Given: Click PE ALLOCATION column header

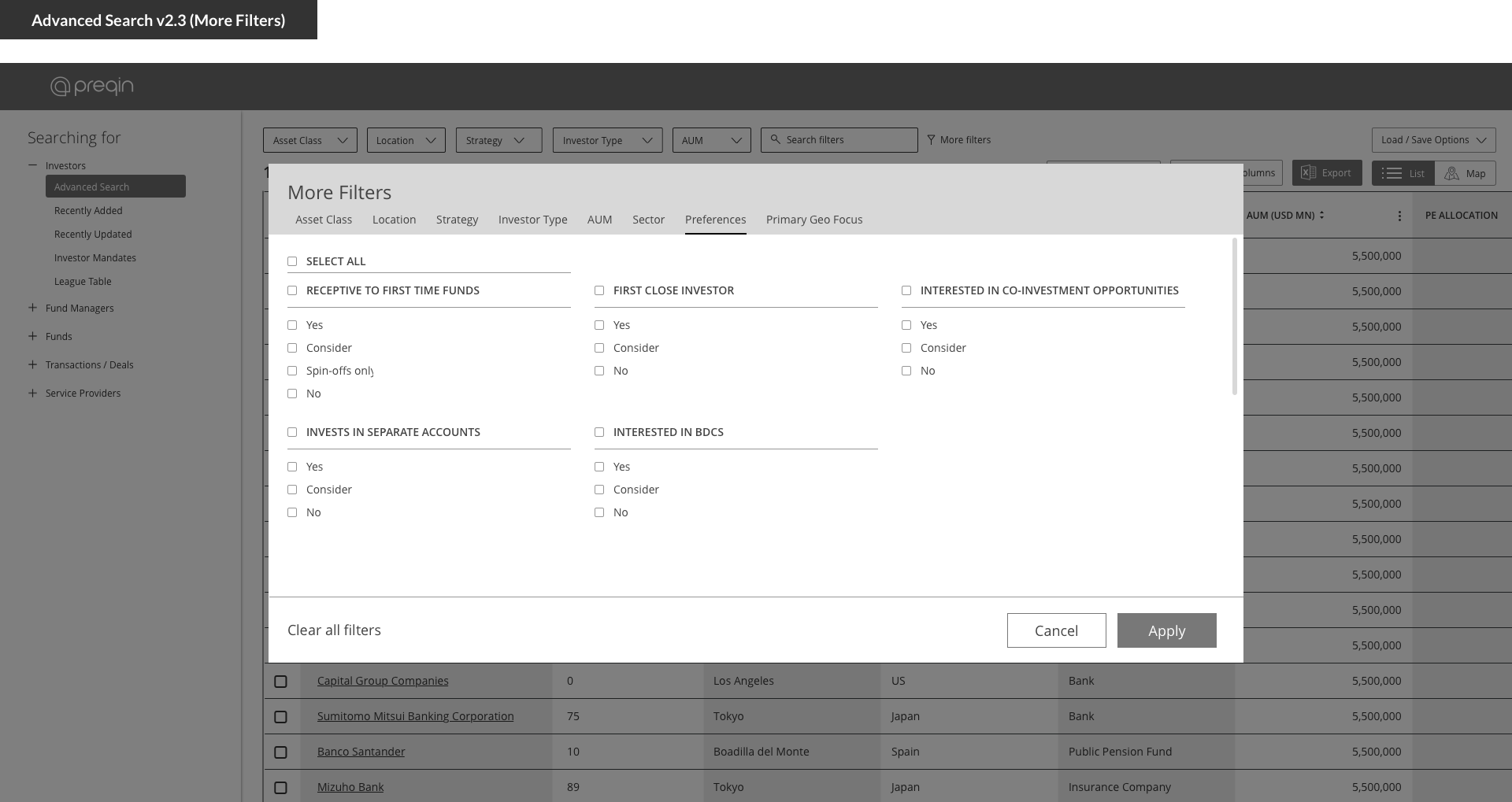Looking at the screenshot, I should point(1462,215).
